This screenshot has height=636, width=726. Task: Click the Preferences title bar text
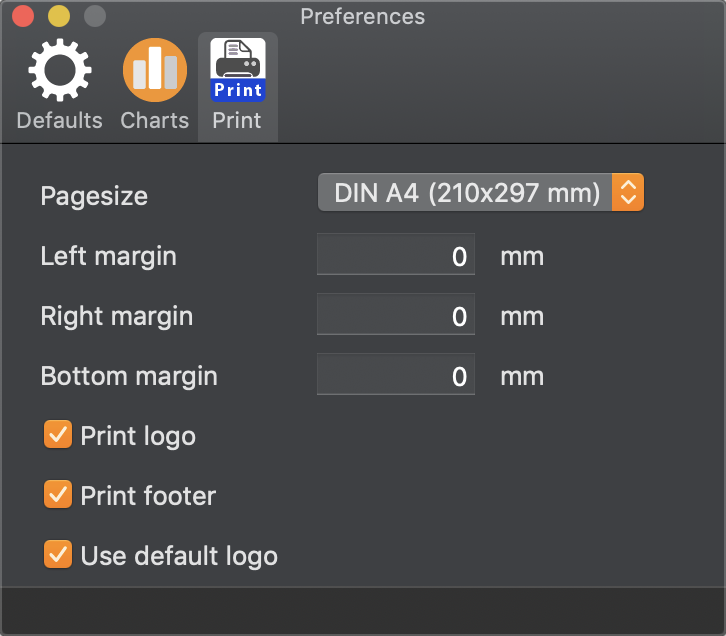[x=363, y=17]
